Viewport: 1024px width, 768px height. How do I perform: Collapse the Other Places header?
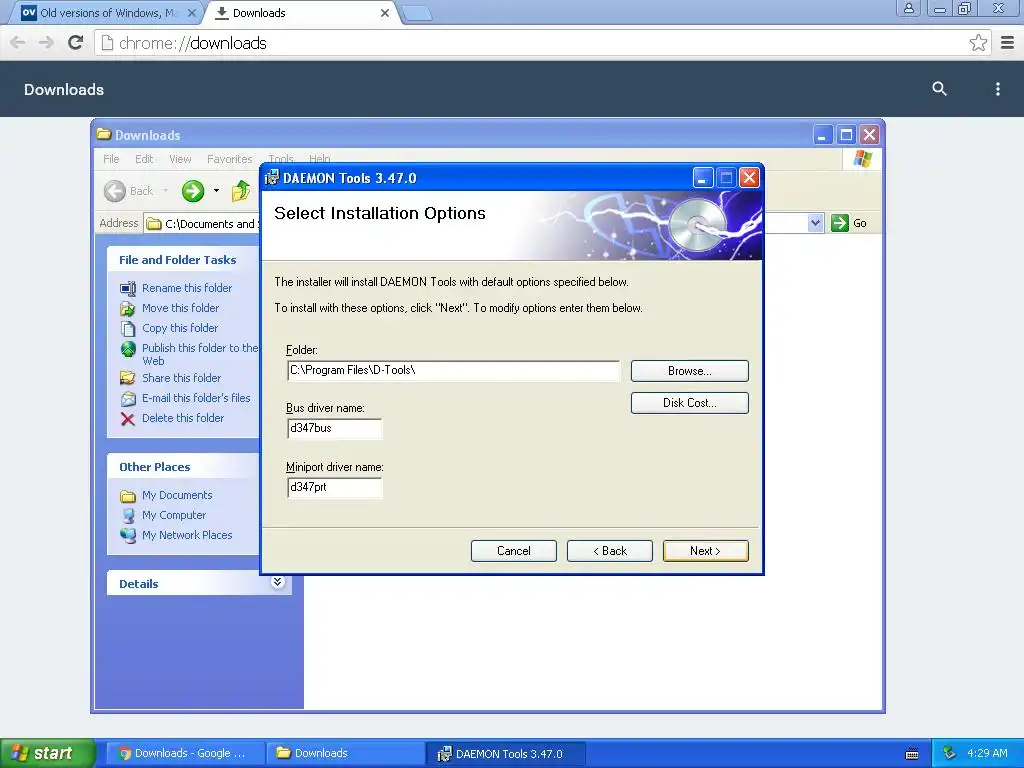click(184, 467)
